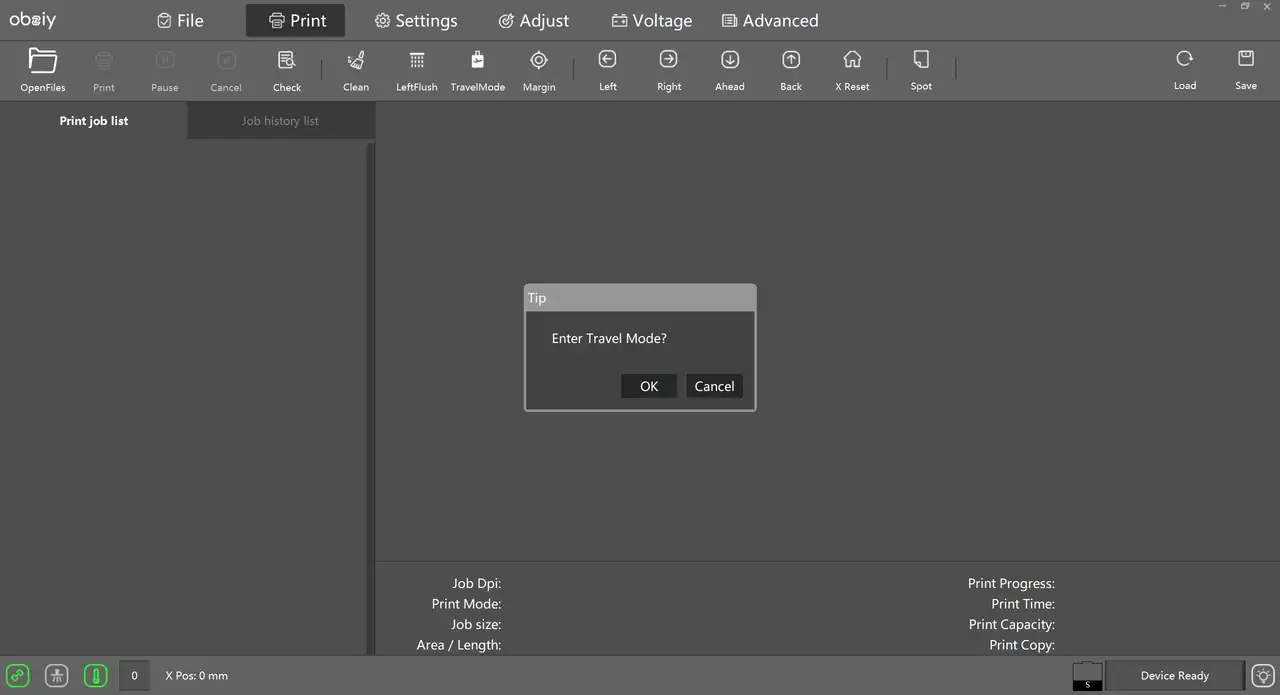Click the Back arrow icon
The height and width of the screenshot is (695, 1280).
pyautogui.click(x=791, y=60)
